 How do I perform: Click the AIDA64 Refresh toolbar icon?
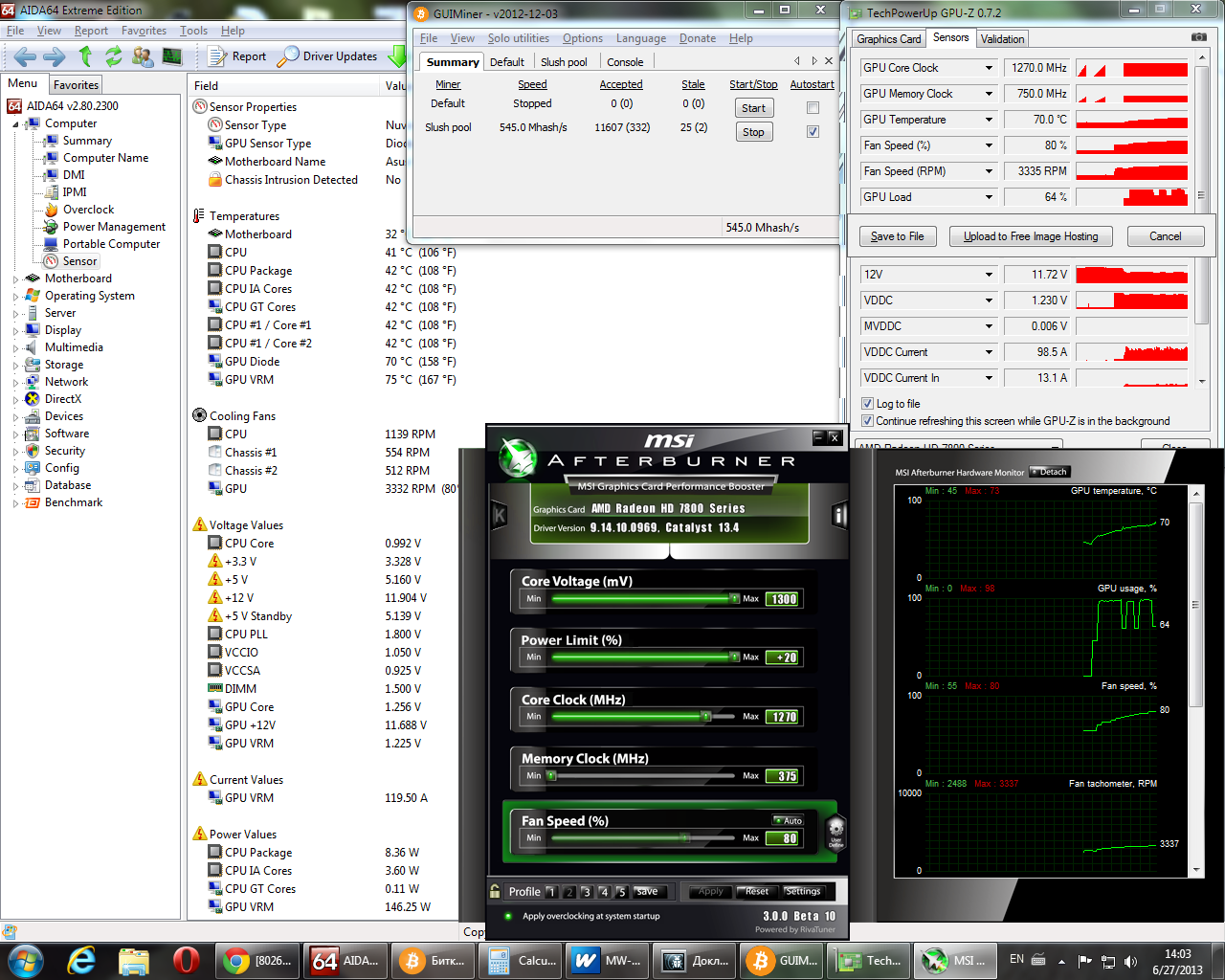coord(114,56)
